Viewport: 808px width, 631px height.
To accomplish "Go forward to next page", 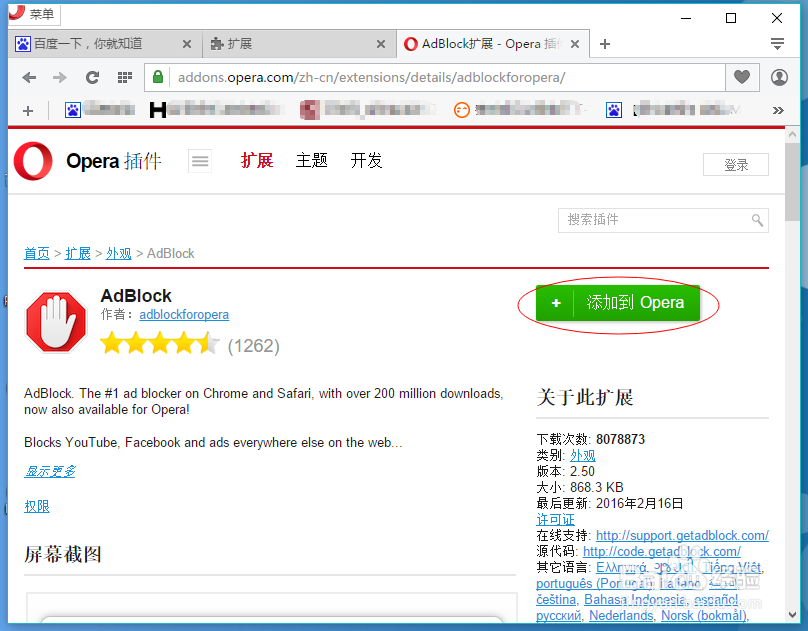I will click(60, 78).
